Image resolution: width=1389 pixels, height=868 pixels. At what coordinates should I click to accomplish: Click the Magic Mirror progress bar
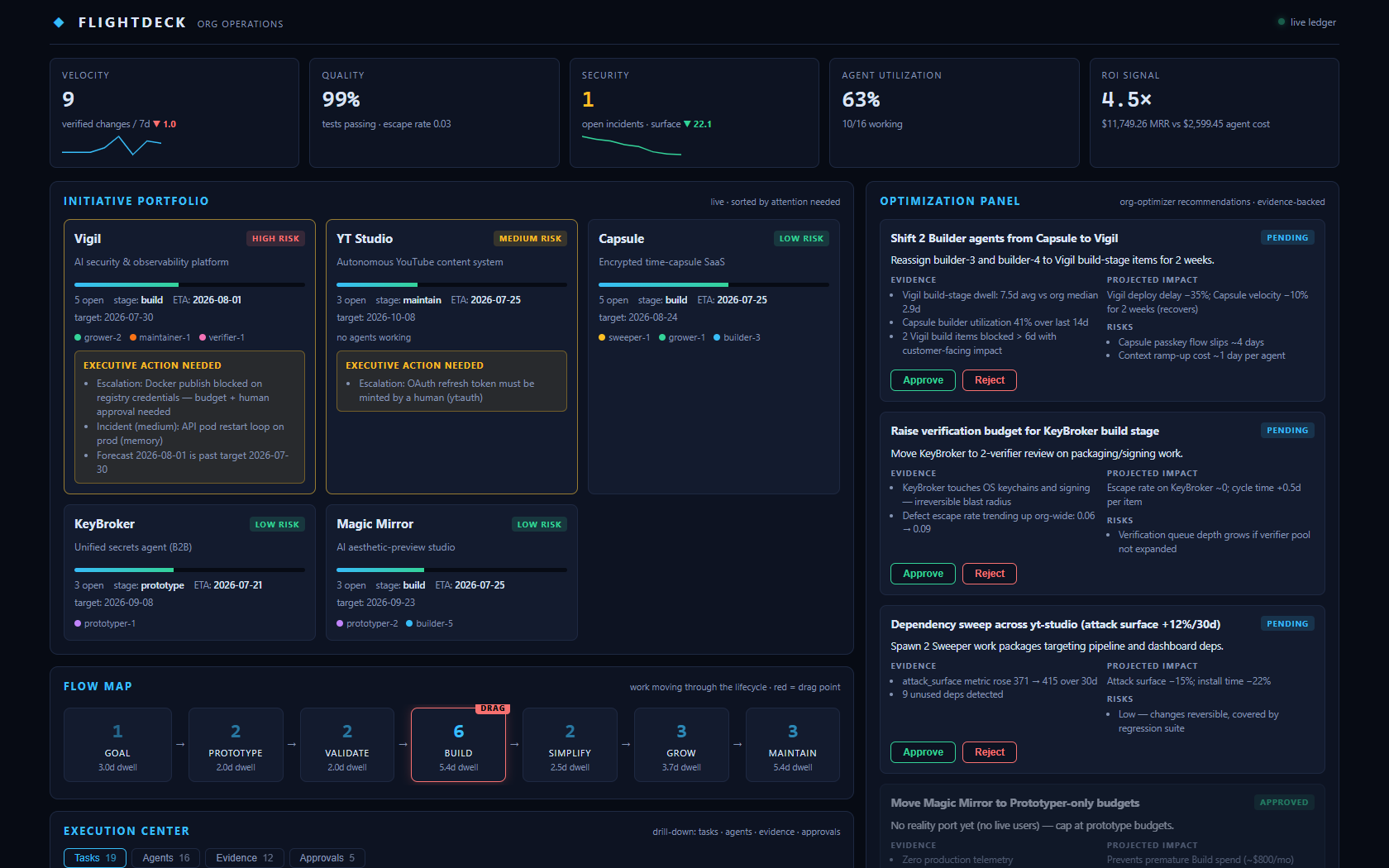(451, 570)
